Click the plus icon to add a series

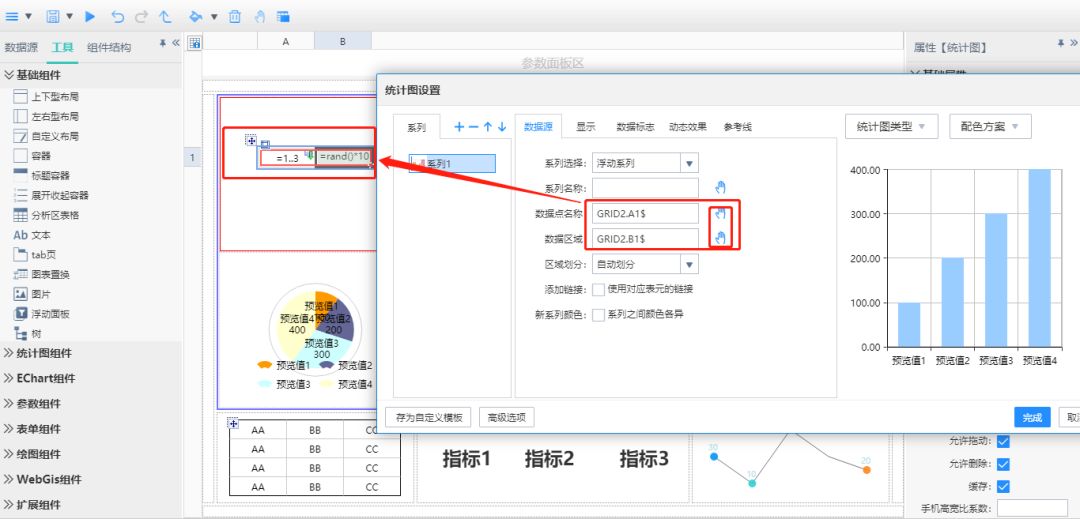(x=459, y=127)
